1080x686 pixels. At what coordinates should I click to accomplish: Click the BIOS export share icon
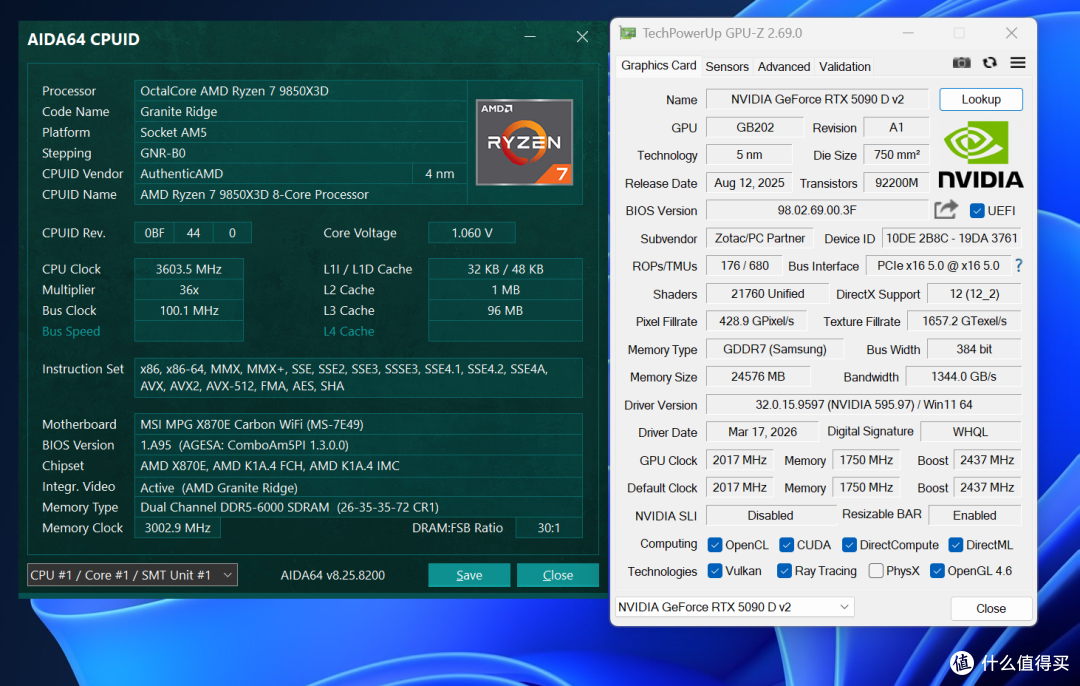(946, 209)
